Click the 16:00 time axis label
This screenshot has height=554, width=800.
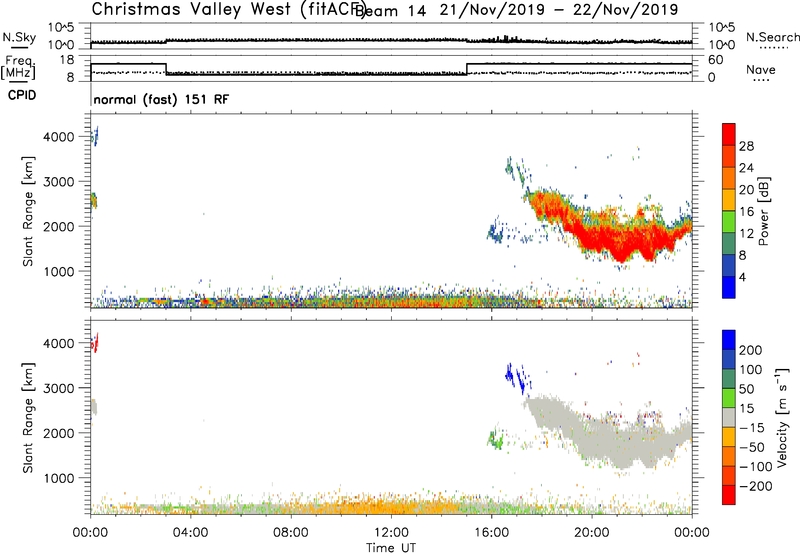tap(491, 533)
